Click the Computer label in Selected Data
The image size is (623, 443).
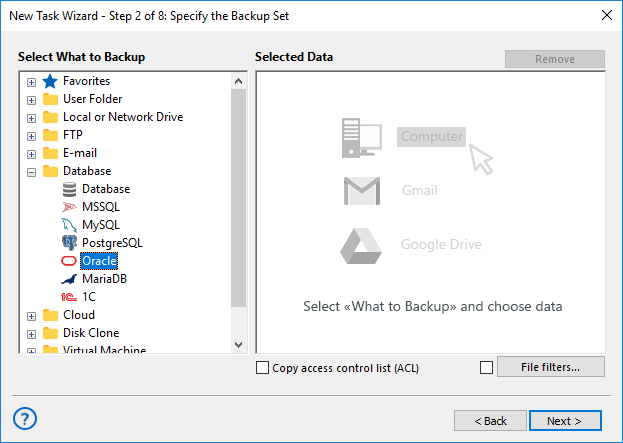click(431, 137)
